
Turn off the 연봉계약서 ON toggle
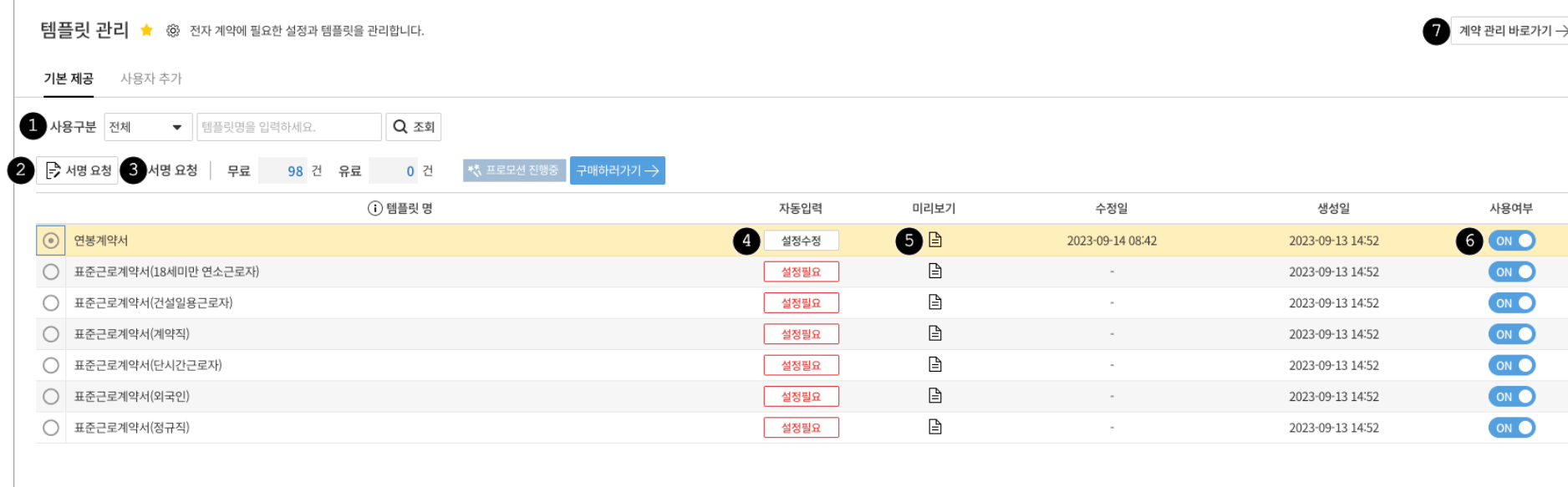click(1511, 241)
